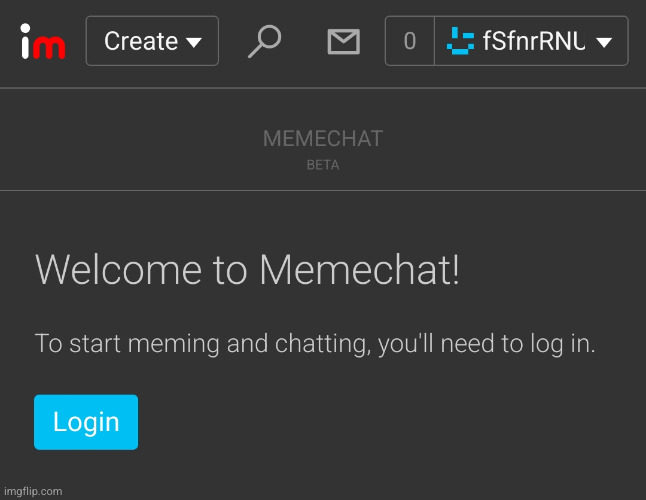Viewport: 646px width, 500px height.
Task: Expand the Create dropdown arrow
Action: pyautogui.click(x=193, y=42)
